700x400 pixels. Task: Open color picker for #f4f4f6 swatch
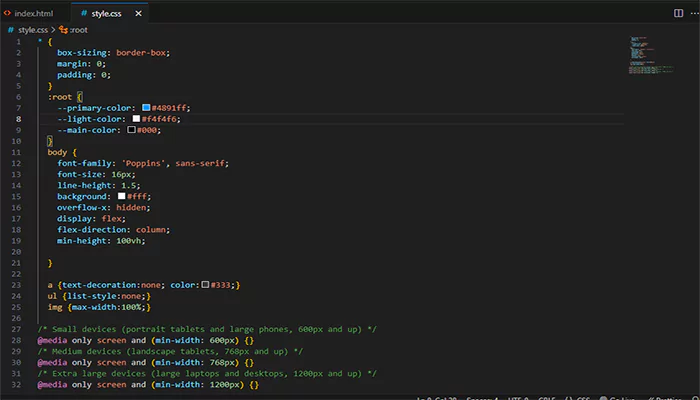pos(136,119)
